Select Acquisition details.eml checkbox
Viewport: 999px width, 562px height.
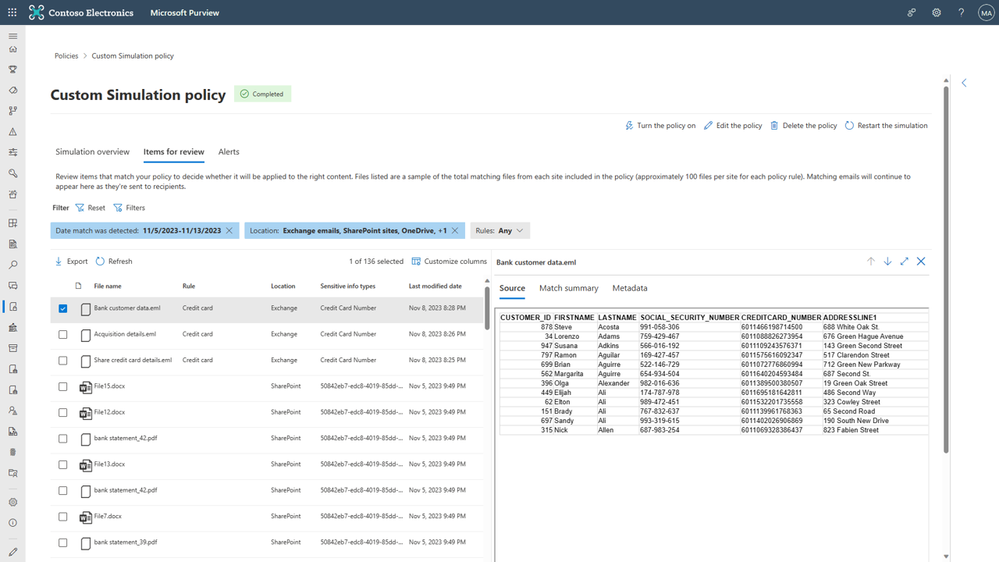pyautogui.click(x=62, y=335)
